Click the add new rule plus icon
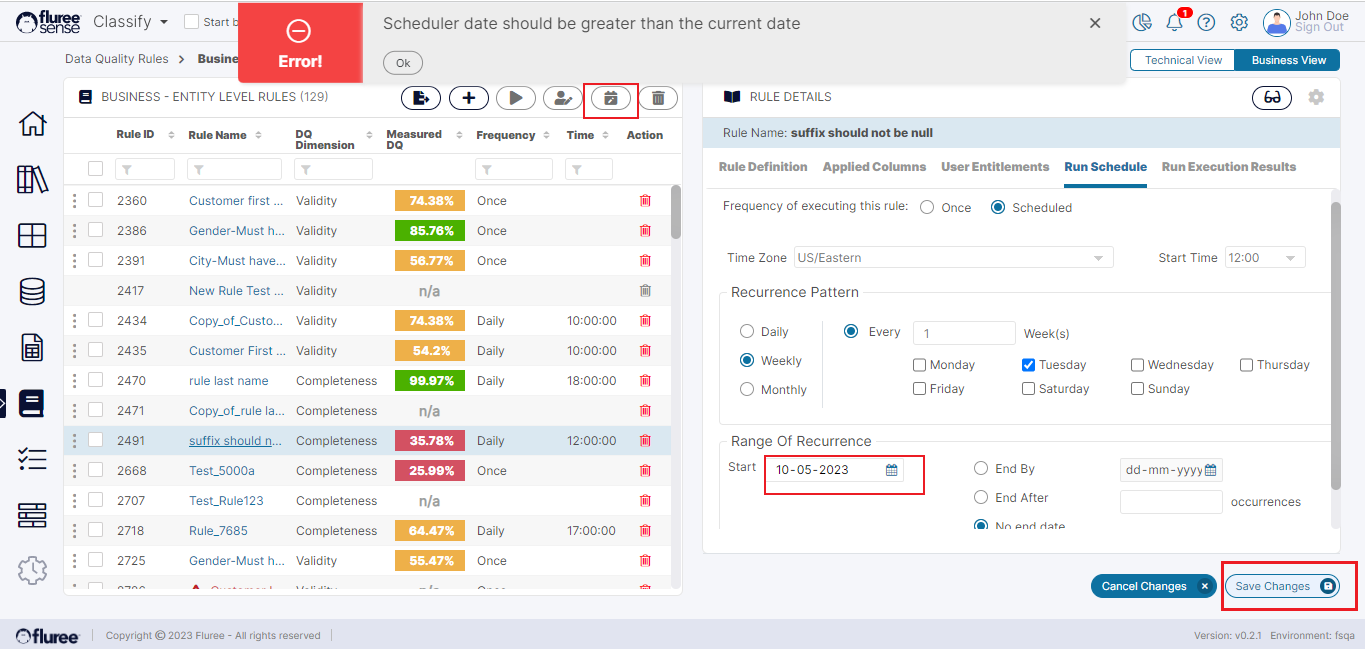 (468, 98)
